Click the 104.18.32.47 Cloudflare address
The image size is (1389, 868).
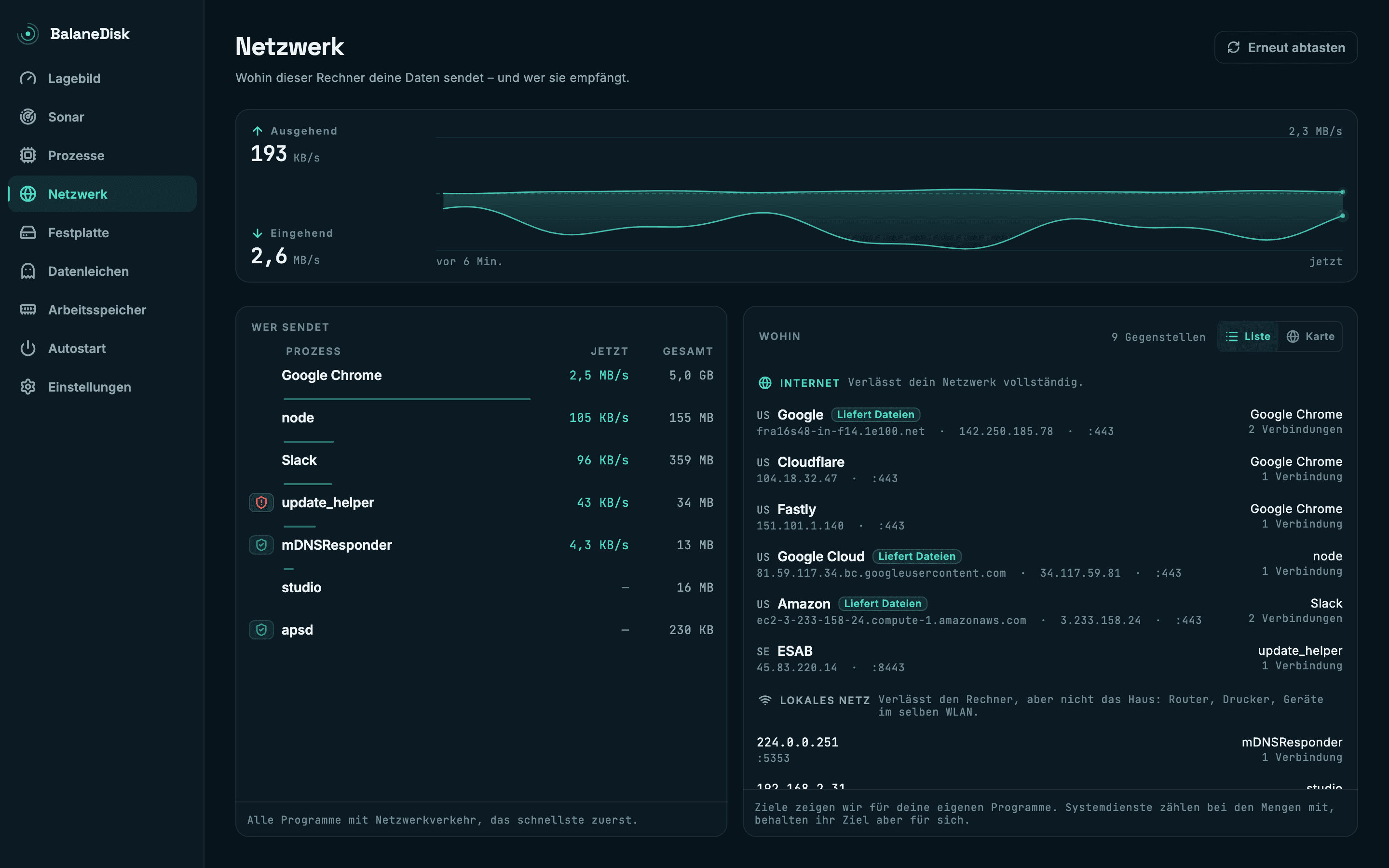coord(797,478)
